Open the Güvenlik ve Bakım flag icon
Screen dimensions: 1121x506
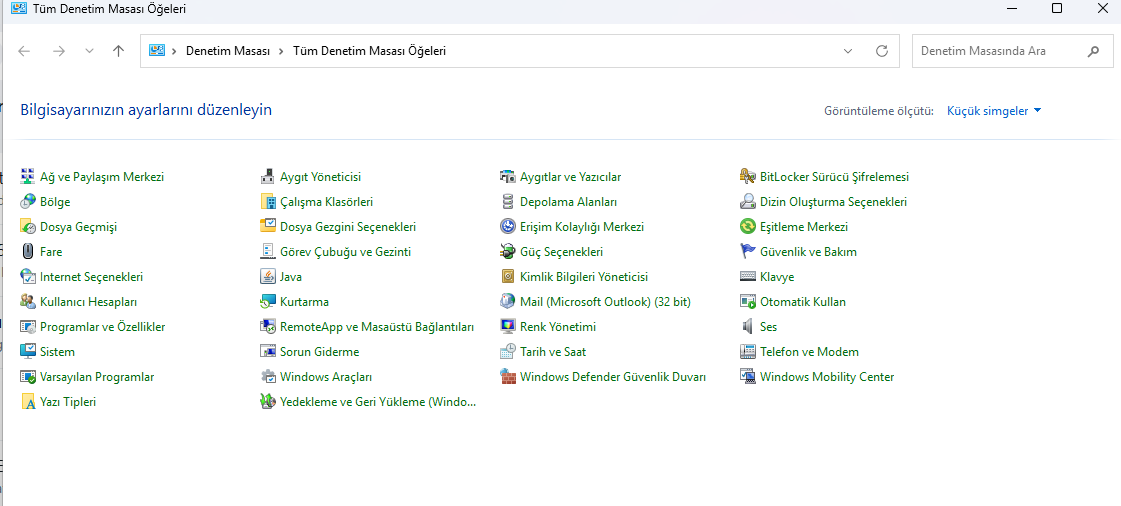pyautogui.click(x=748, y=252)
